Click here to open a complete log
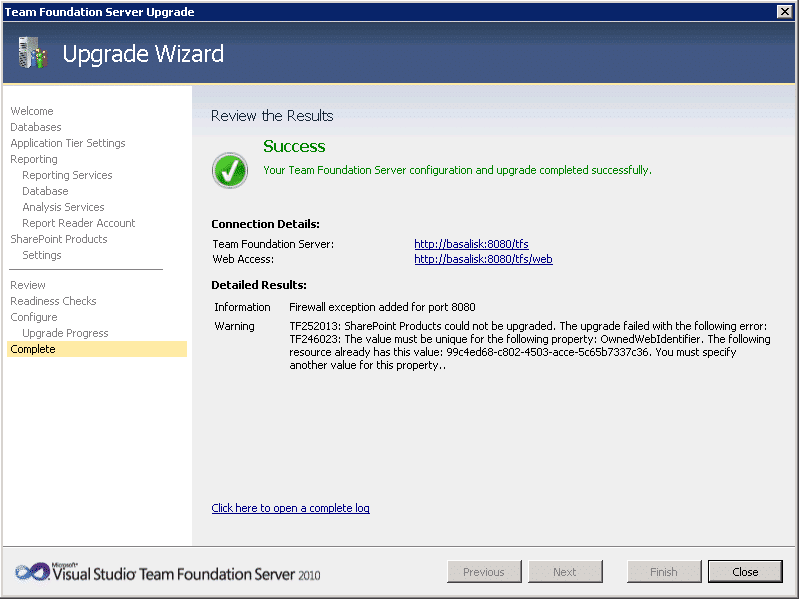The image size is (799, 599). [x=290, y=508]
